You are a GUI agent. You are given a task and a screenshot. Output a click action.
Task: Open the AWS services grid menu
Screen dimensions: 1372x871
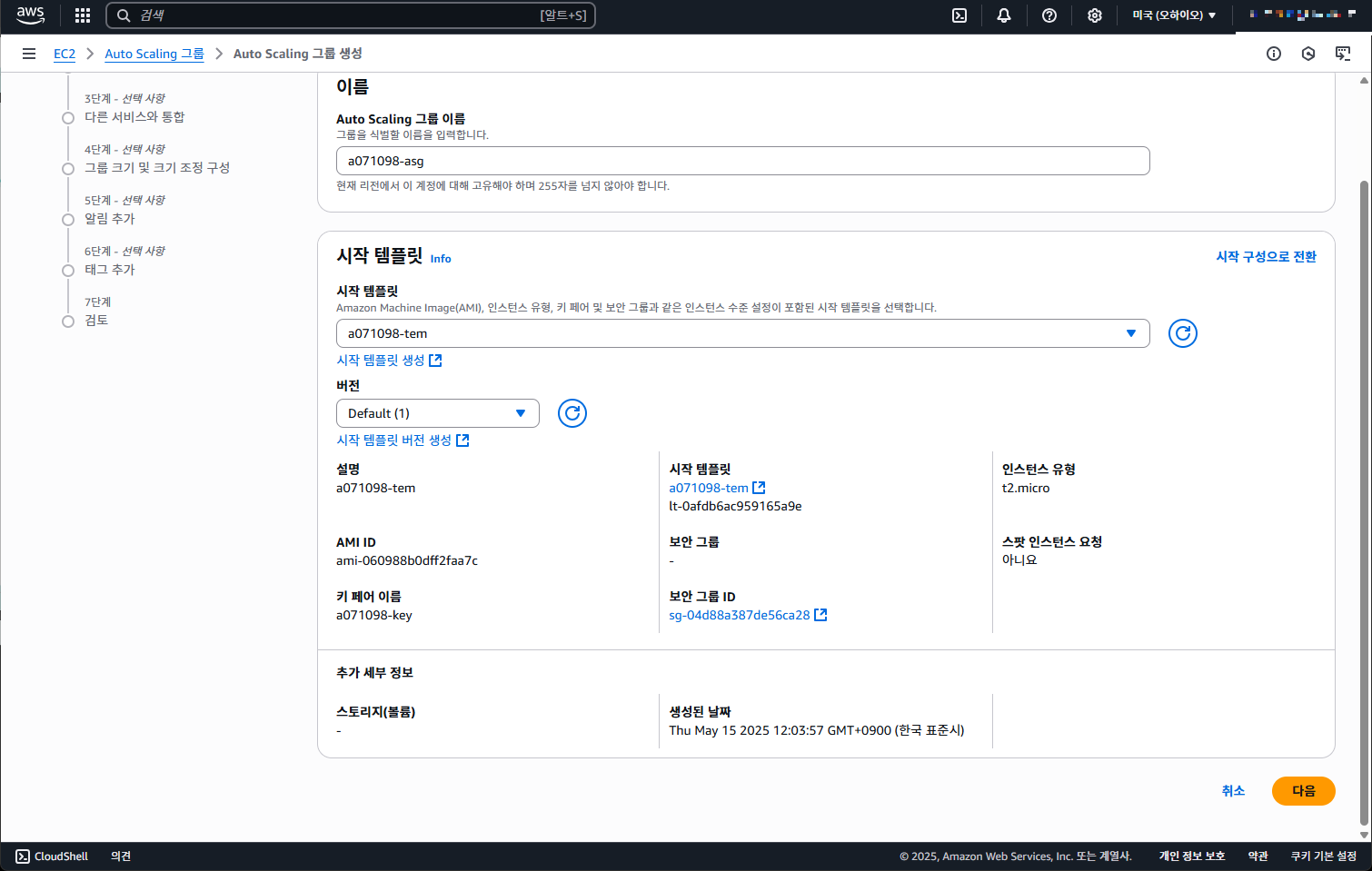(83, 15)
